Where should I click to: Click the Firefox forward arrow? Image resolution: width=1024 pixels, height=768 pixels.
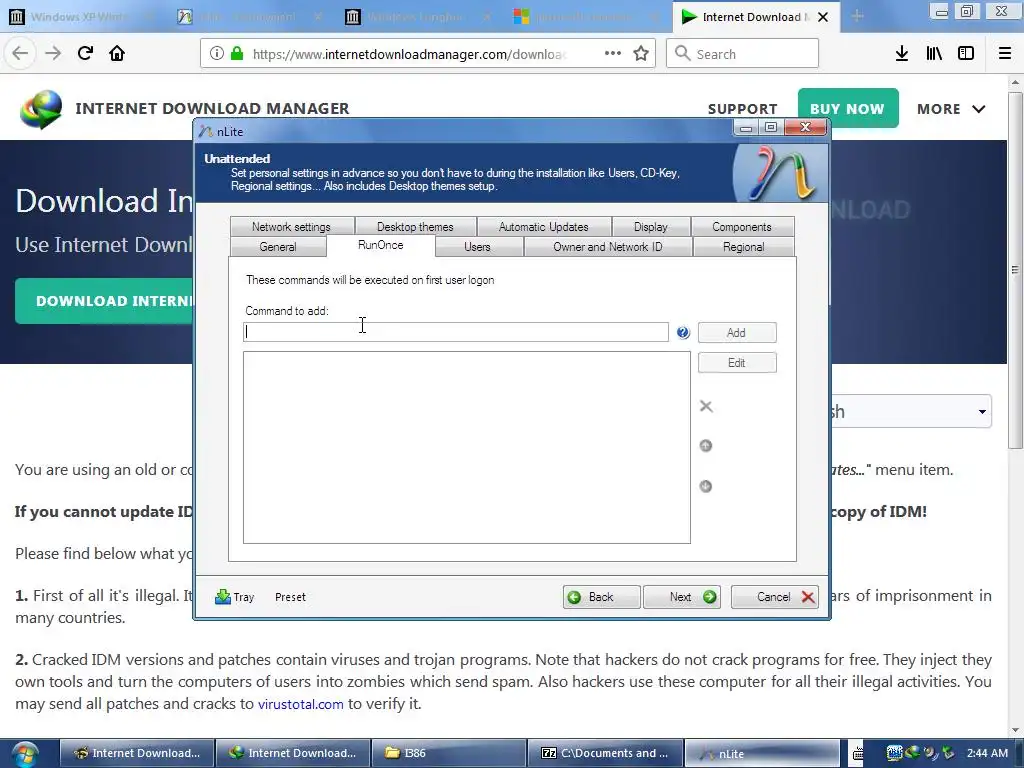[x=53, y=53]
